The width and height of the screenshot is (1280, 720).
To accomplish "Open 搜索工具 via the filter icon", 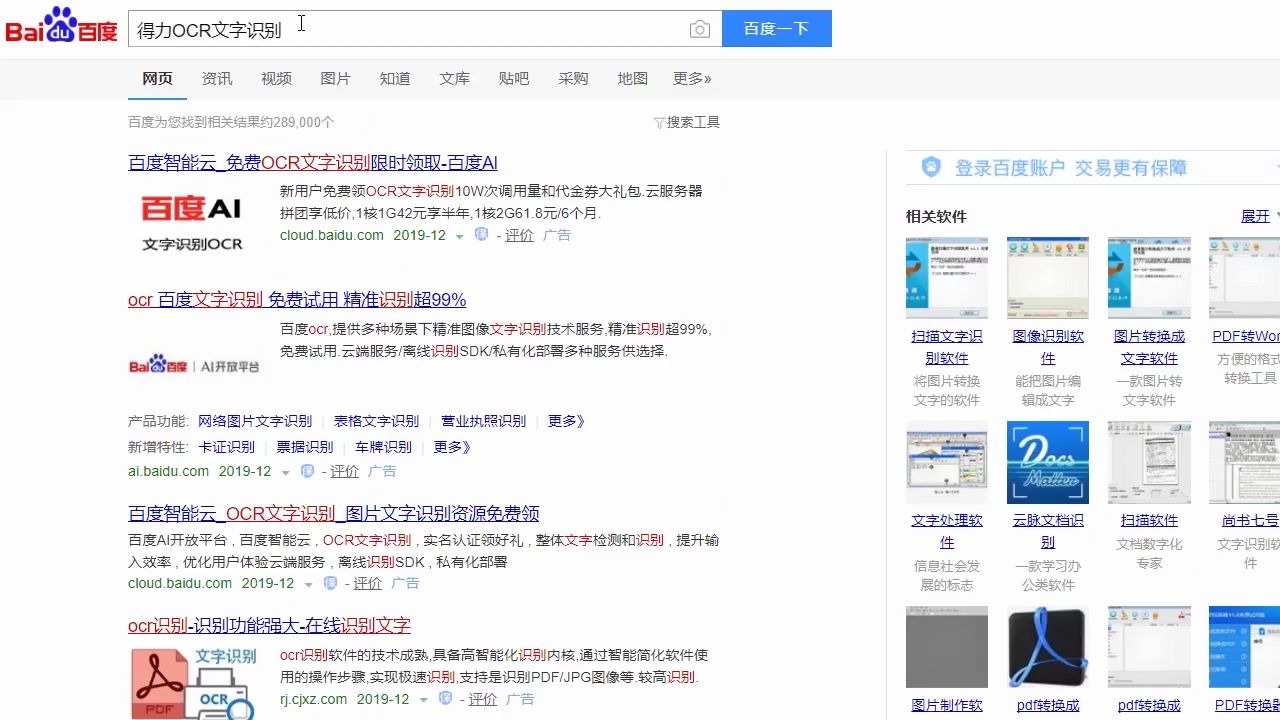I will pos(686,121).
